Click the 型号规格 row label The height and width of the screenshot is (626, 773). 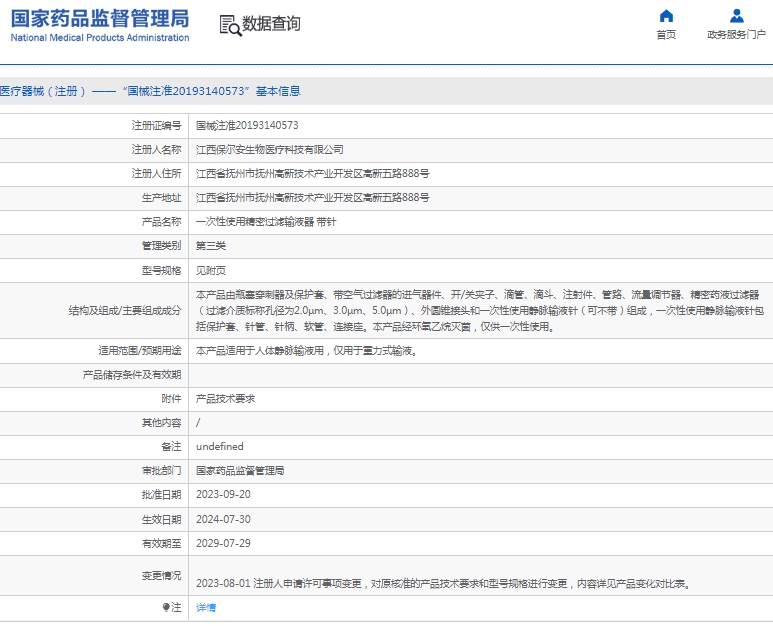coord(161,271)
